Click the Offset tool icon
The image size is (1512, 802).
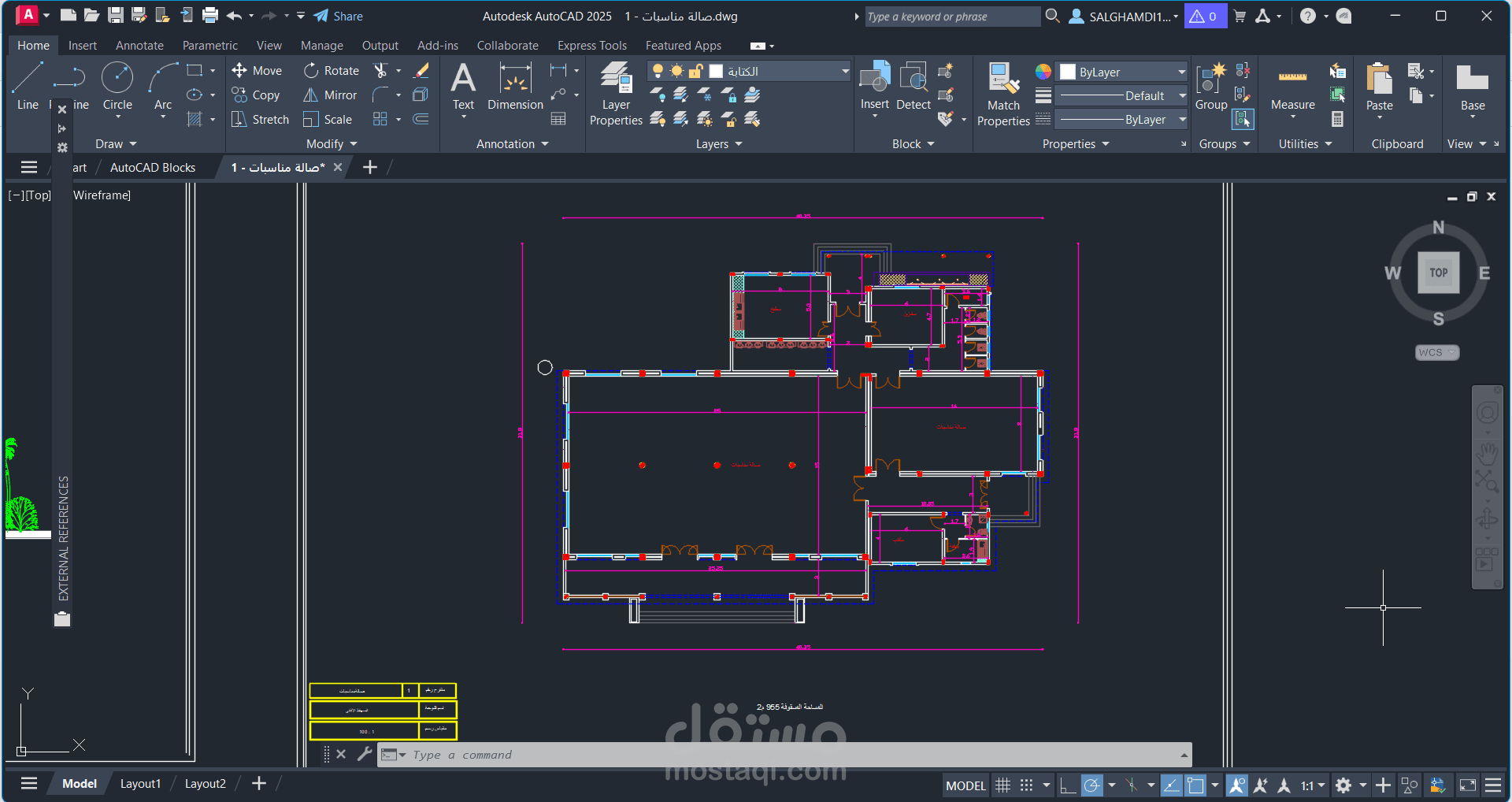click(422, 120)
